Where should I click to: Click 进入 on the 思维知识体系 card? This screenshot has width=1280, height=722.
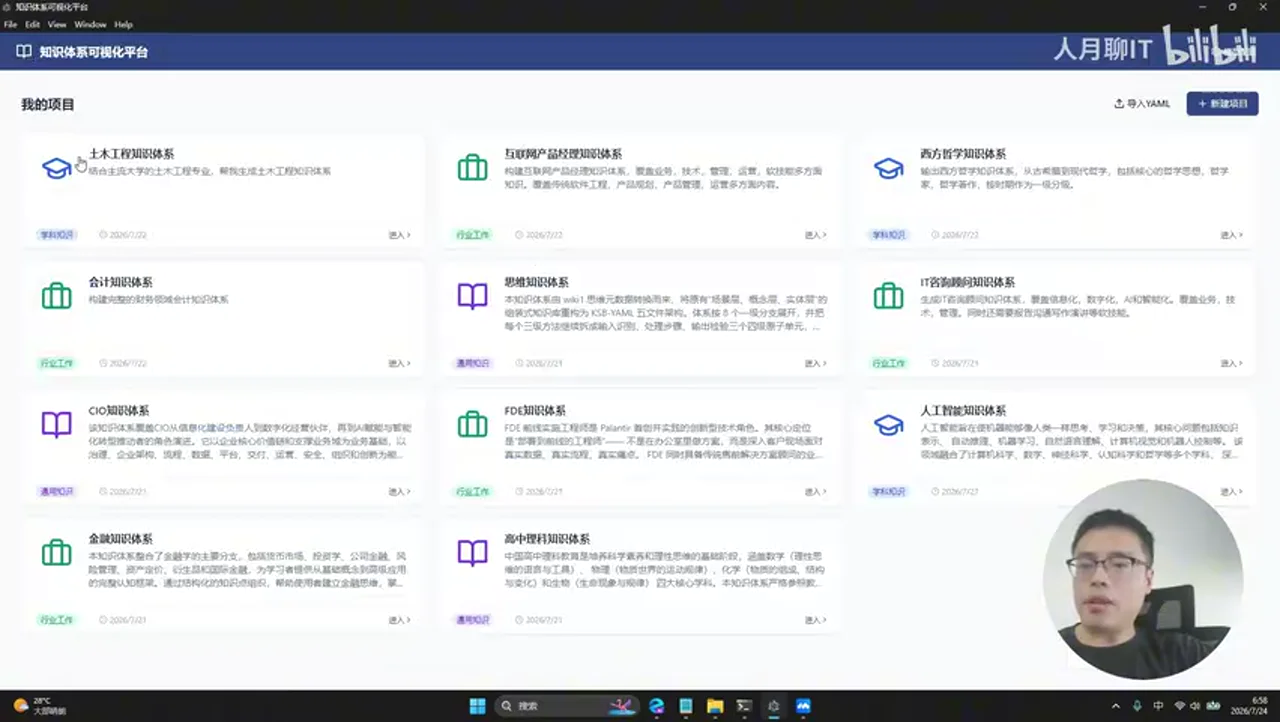[x=816, y=363]
